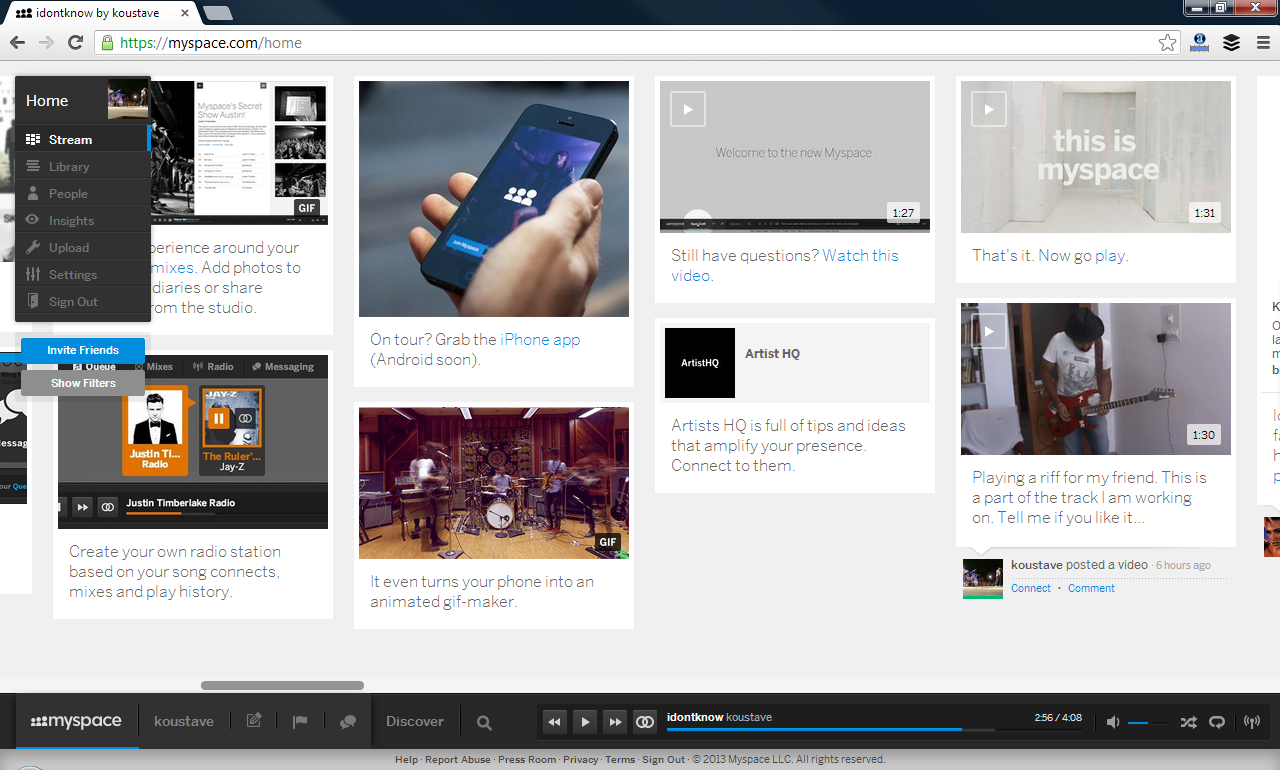Open the Artist HQ title link
Viewport: 1280px width, 770px height.
tap(772, 353)
